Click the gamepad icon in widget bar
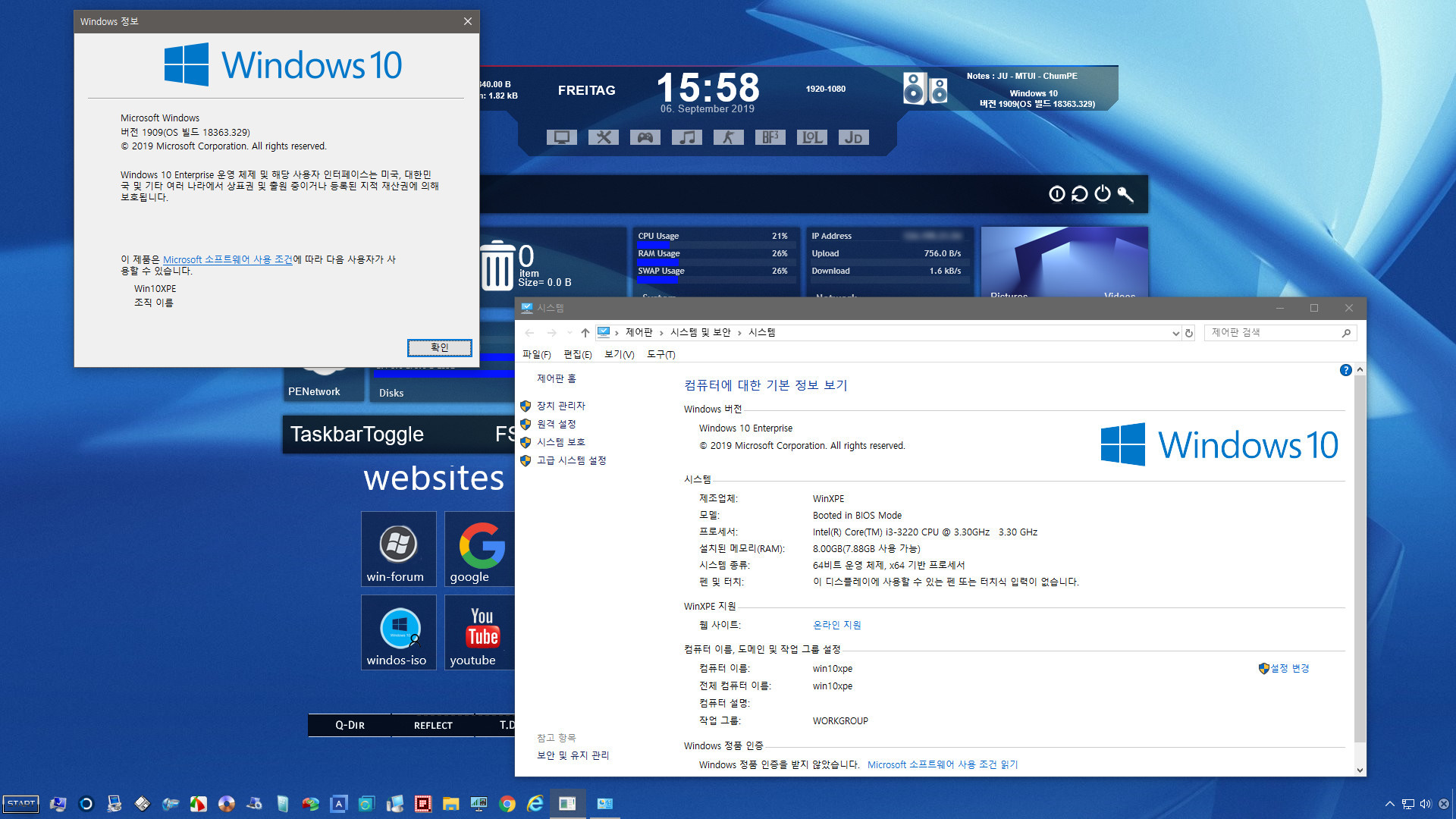 (645, 137)
